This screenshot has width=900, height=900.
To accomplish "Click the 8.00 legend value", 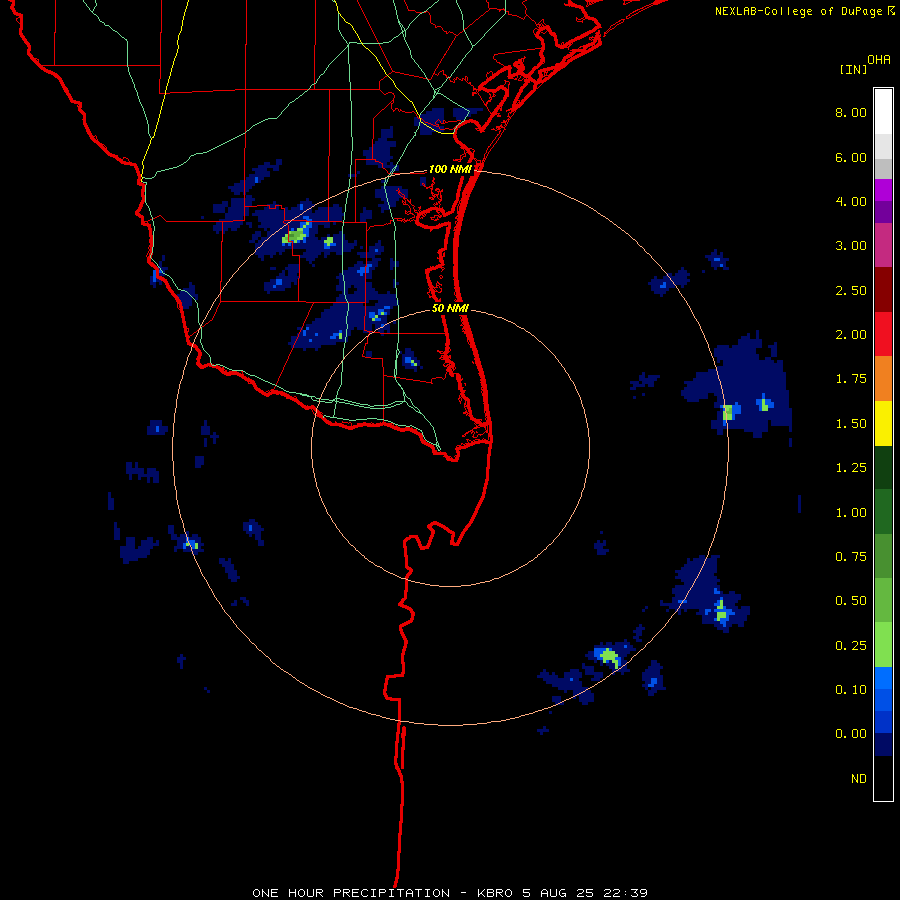I will [851, 112].
